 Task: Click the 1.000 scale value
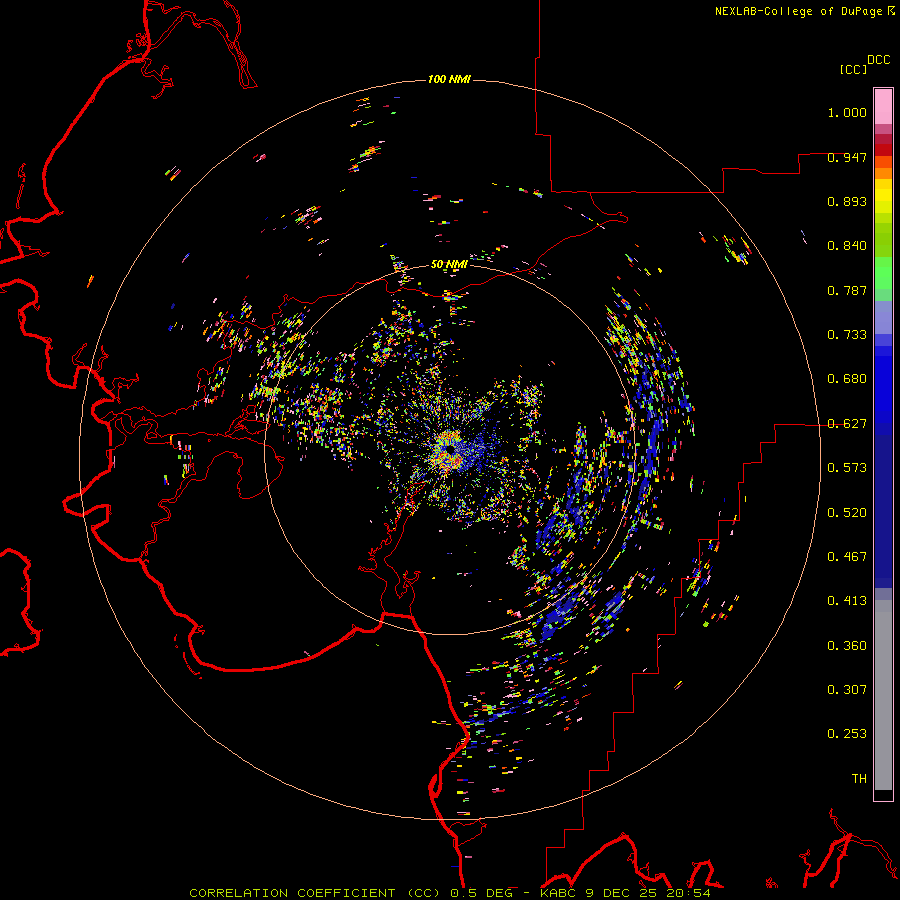click(x=847, y=112)
